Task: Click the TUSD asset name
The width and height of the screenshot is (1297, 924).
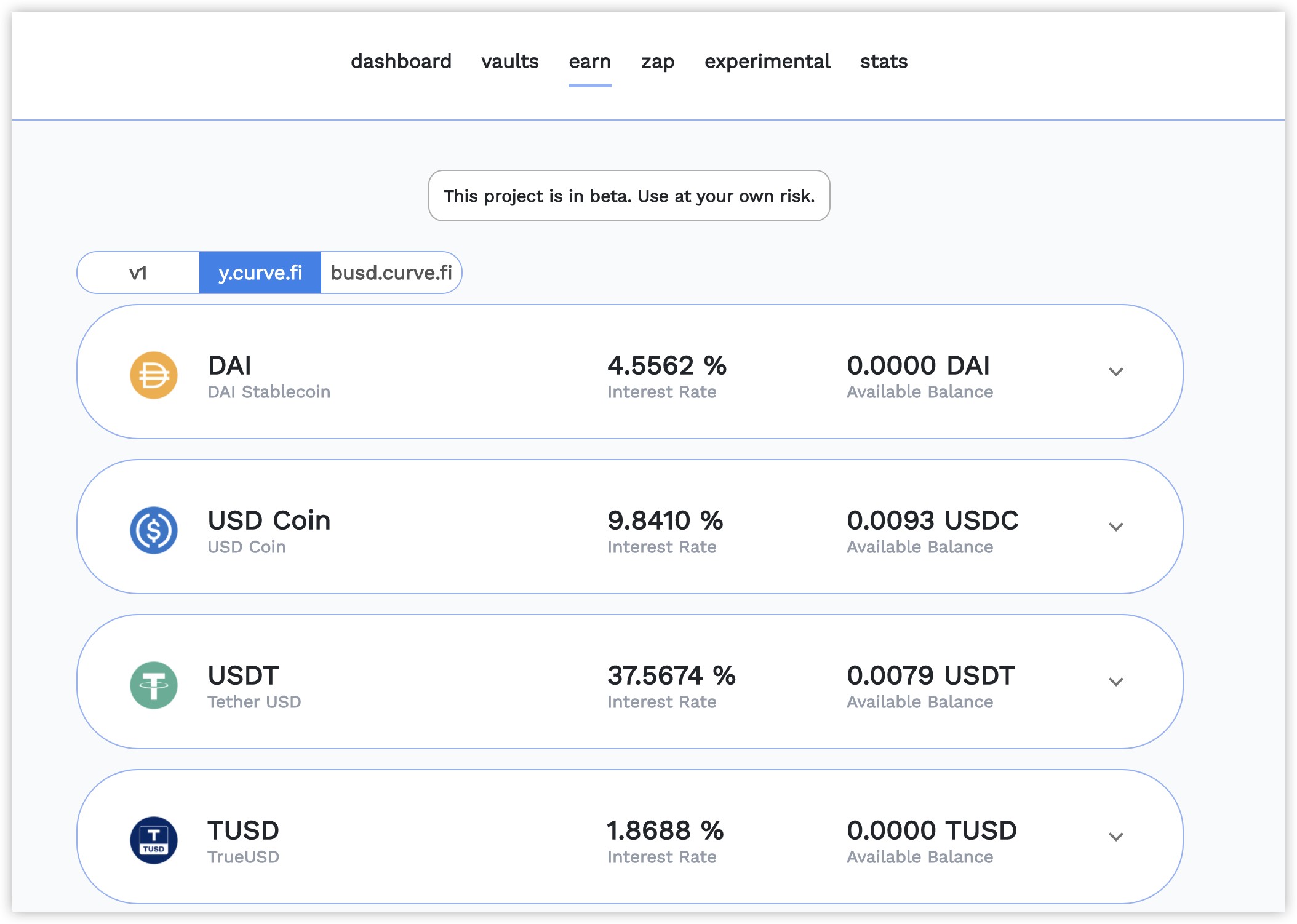Action: click(243, 830)
